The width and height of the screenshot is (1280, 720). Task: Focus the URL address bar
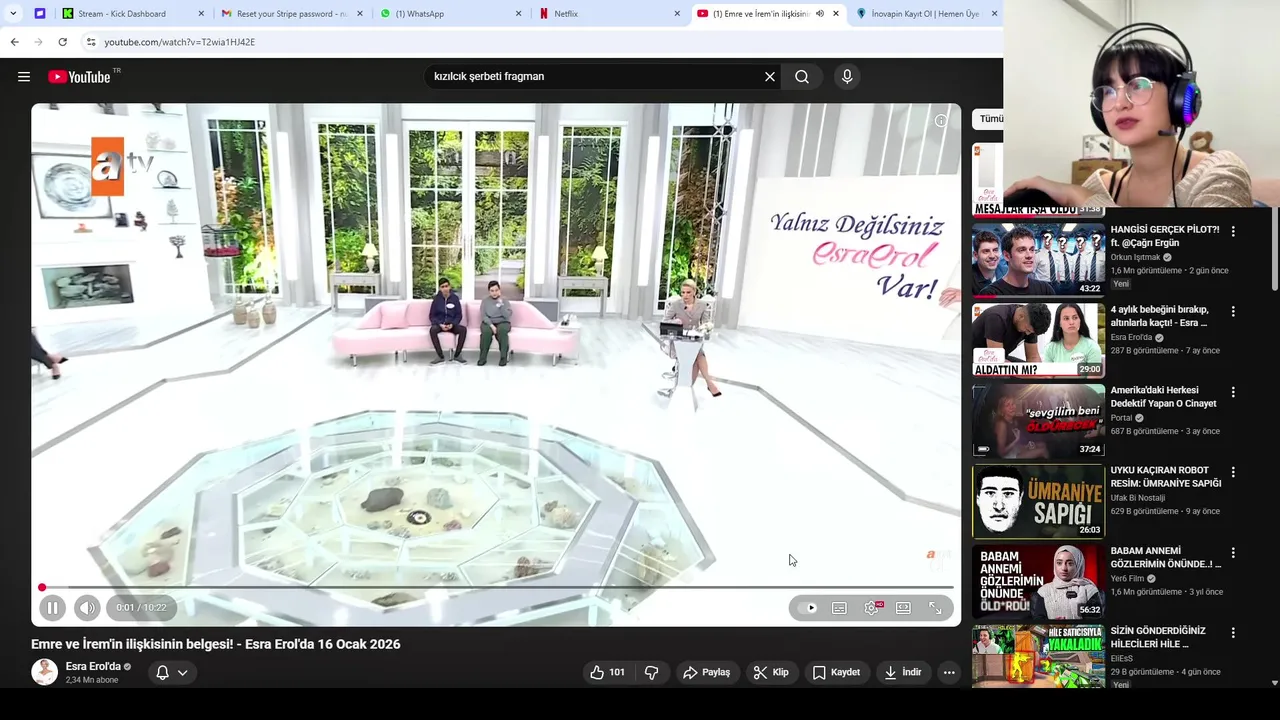click(540, 42)
